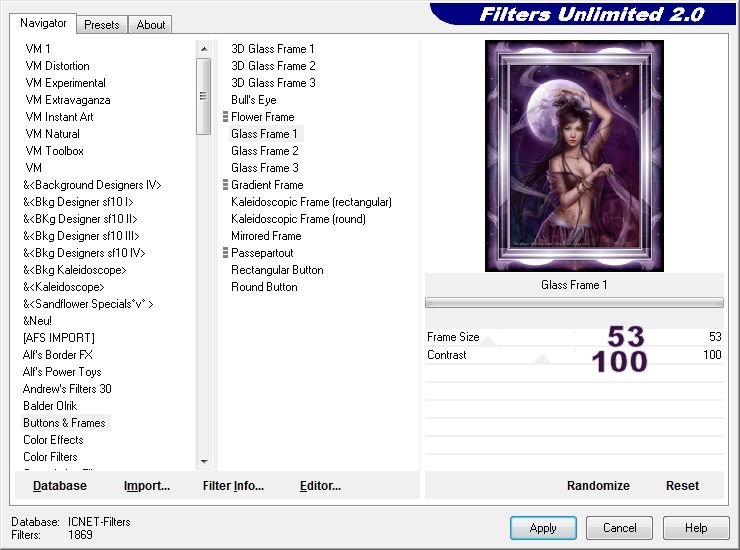Select the &Neu! category
740x550 pixels.
(x=37, y=321)
